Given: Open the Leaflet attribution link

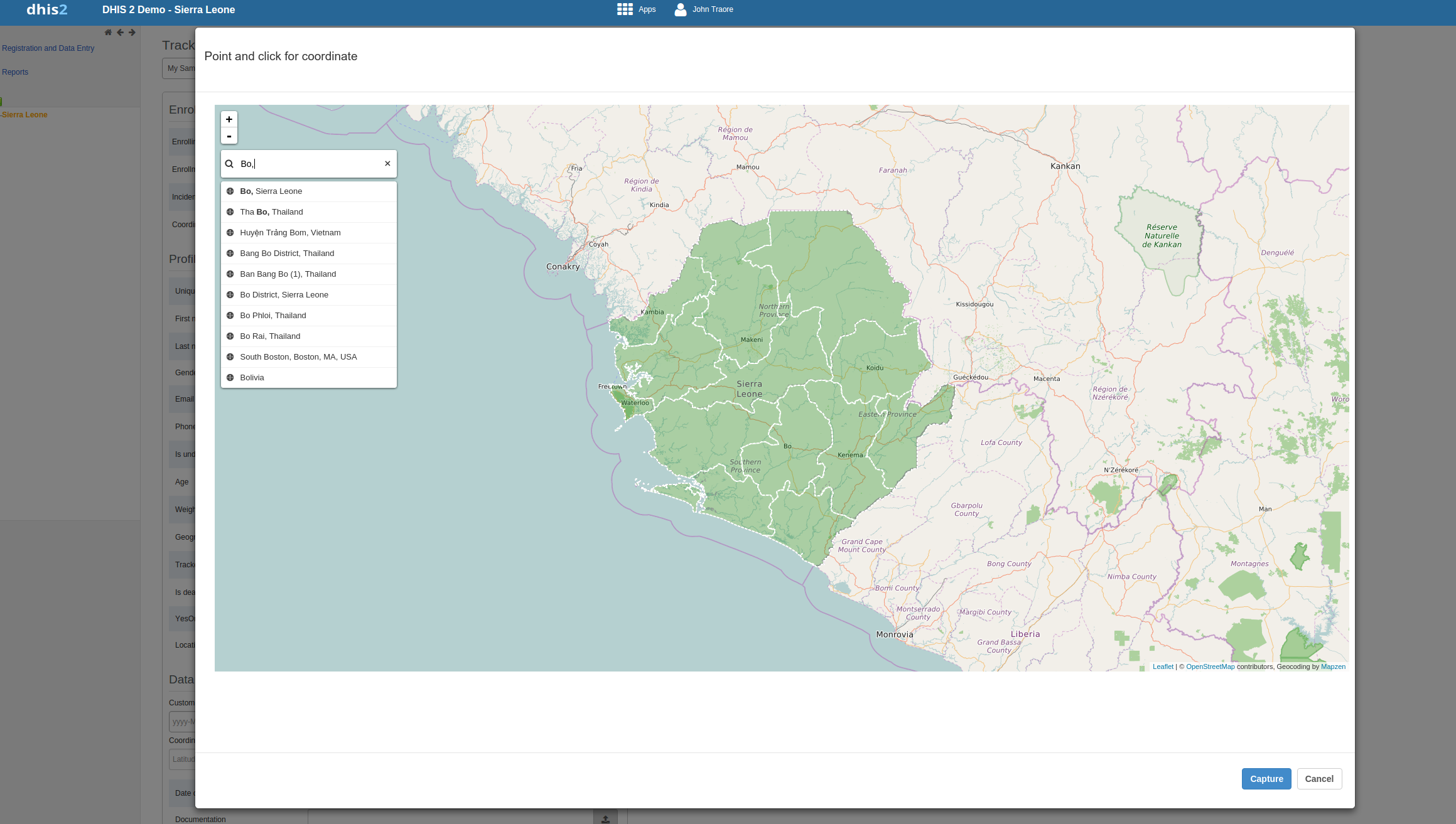Looking at the screenshot, I should click(1163, 666).
